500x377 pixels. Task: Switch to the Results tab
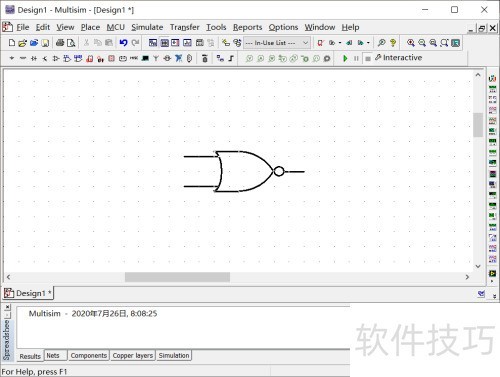[30, 356]
